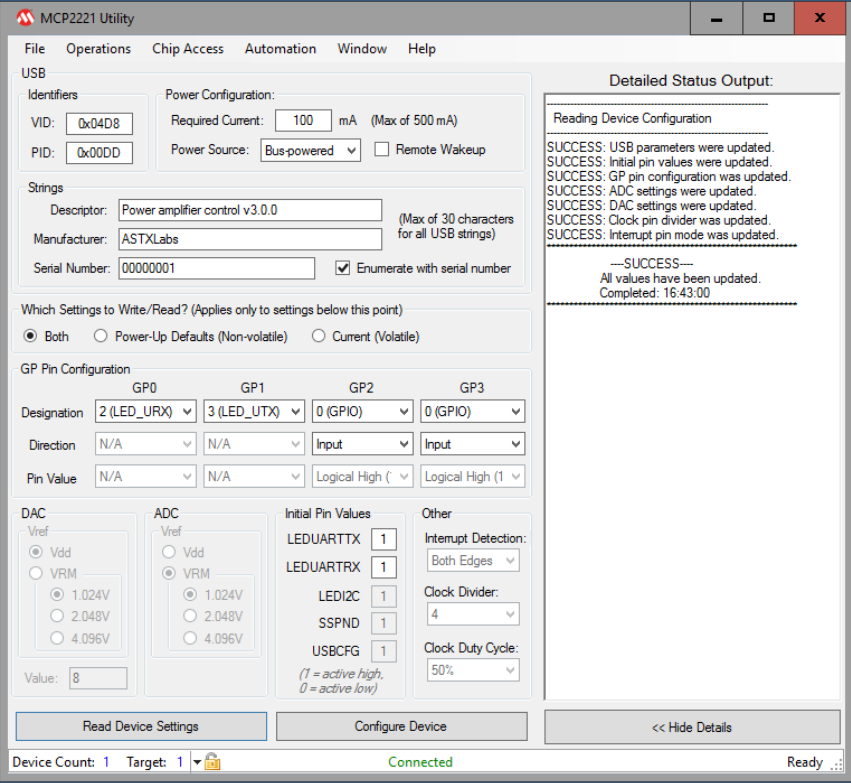Click the Ready status text

click(x=805, y=762)
